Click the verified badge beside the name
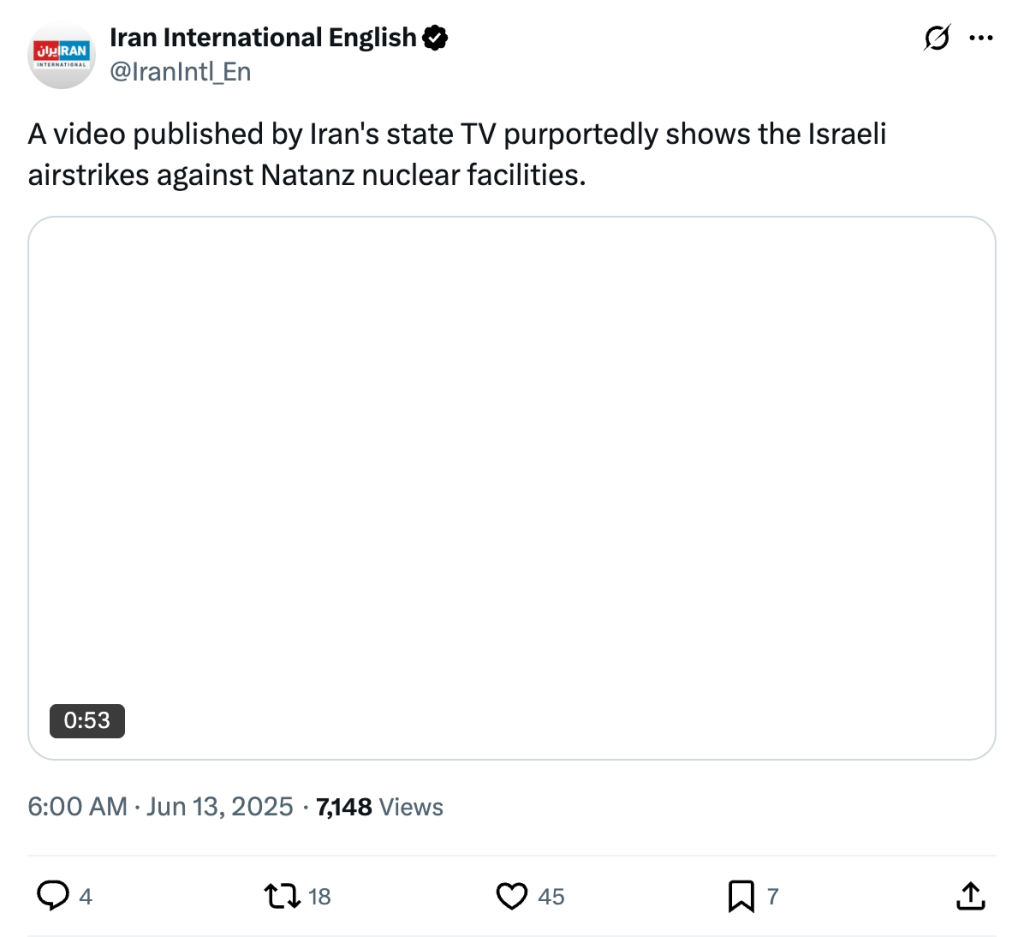 point(435,38)
